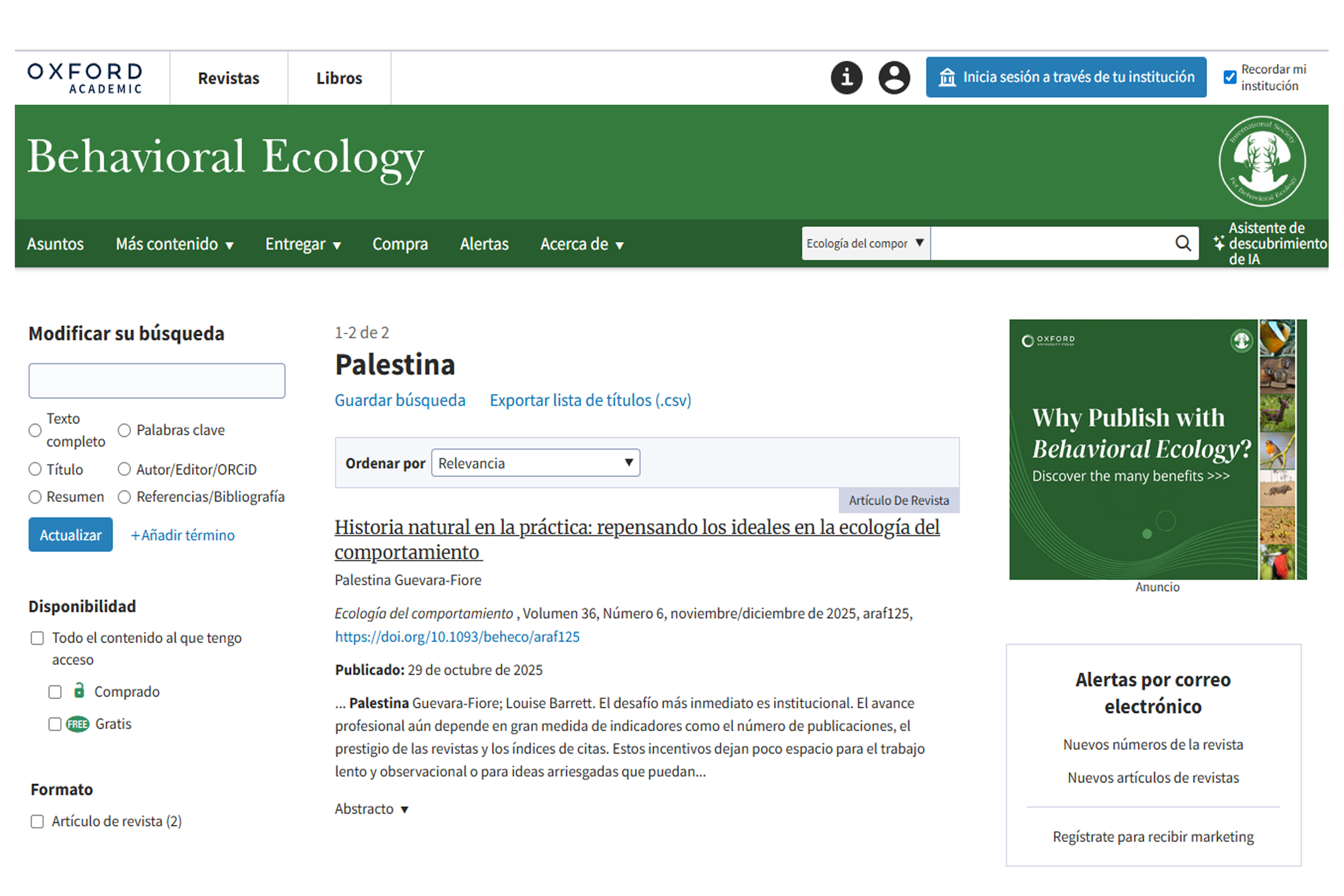Uncheck Recordar mi institución checkbox
Screen dimensions: 1344x896
(x=1230, y=77)
